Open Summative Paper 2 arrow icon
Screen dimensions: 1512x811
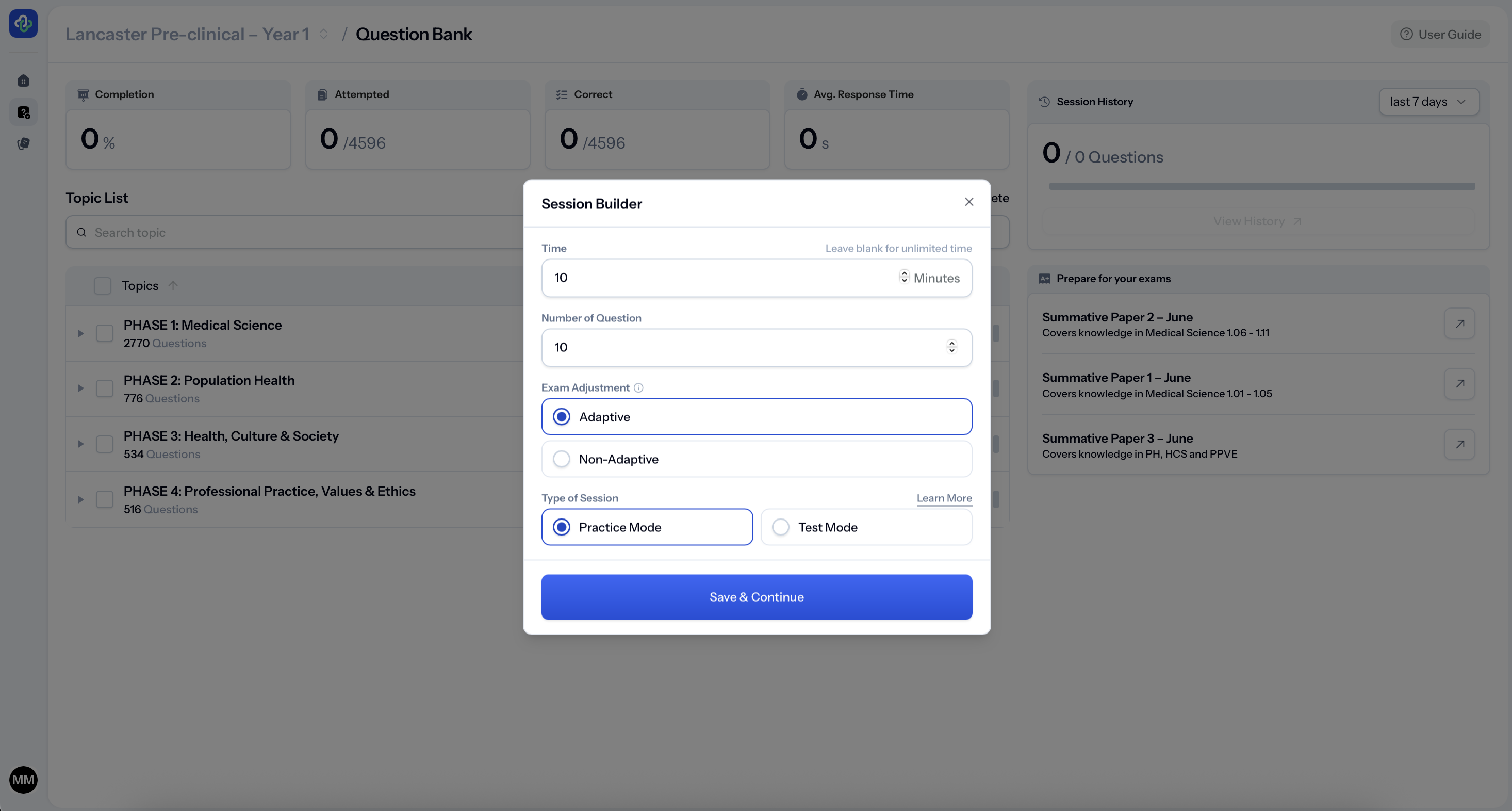pyautogui.click(x=1459, y=323)
